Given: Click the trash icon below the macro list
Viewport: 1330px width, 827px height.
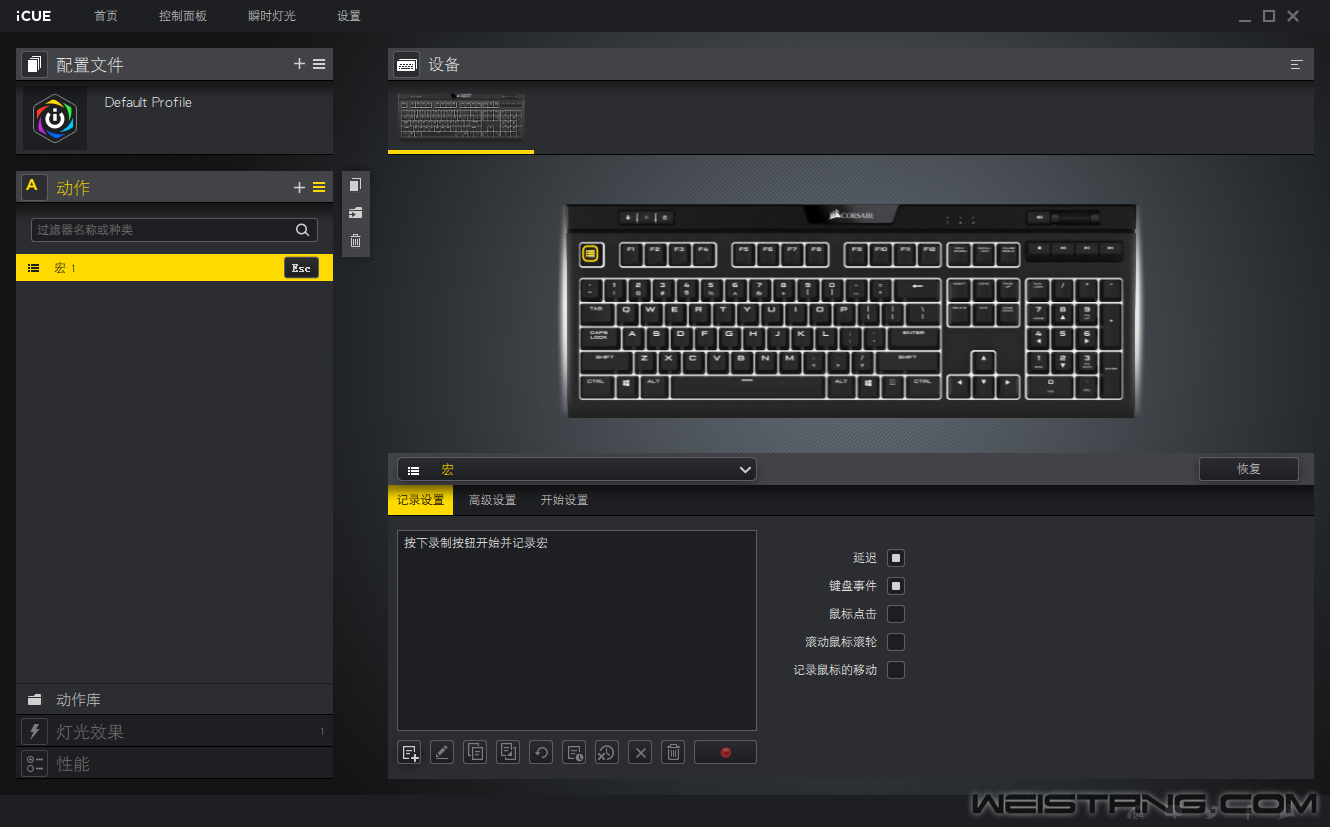Looking at the screenshot, I should tap(674, 752).
